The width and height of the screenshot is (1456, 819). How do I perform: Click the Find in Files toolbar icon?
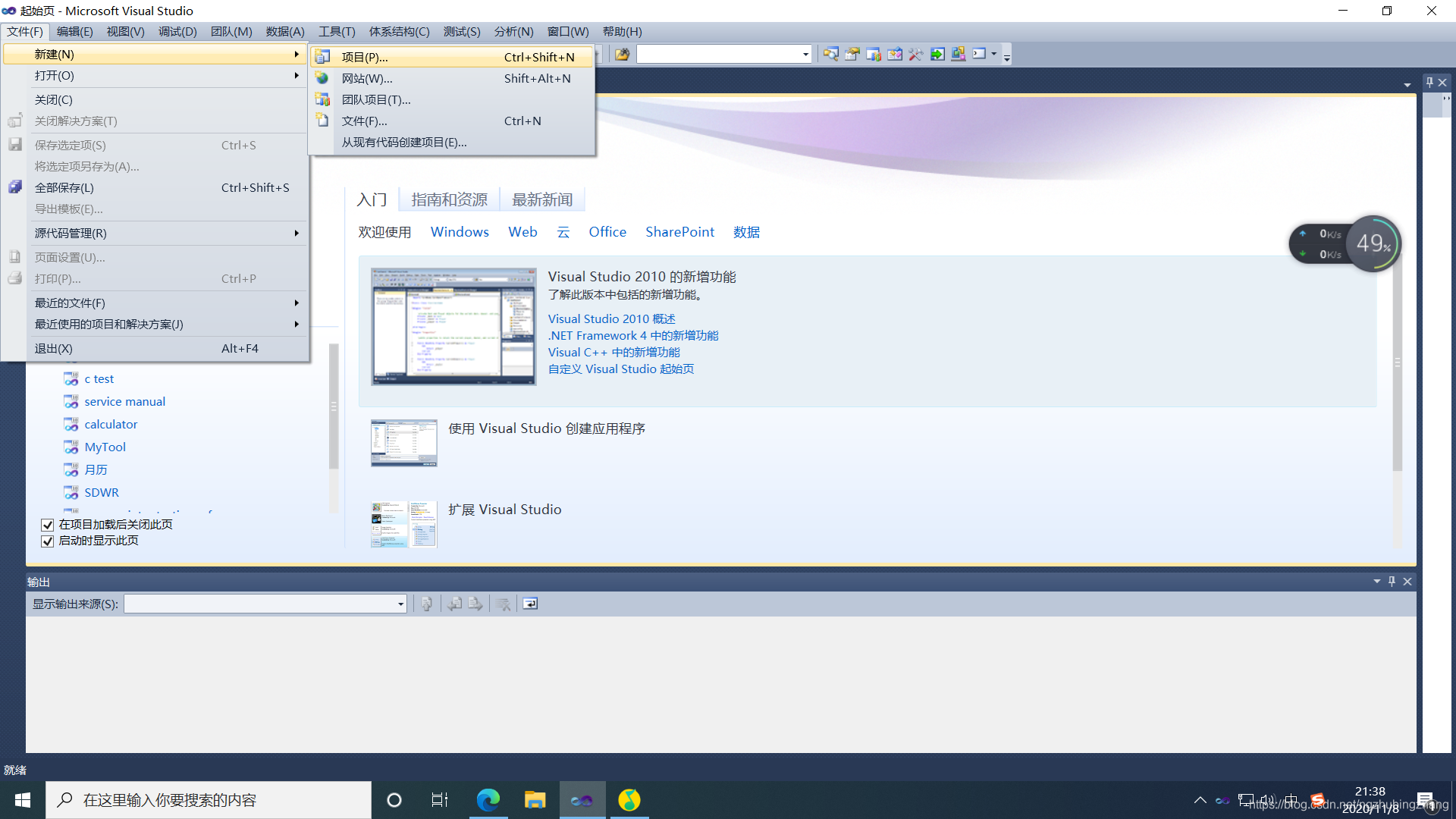click(x=622, y=54)
